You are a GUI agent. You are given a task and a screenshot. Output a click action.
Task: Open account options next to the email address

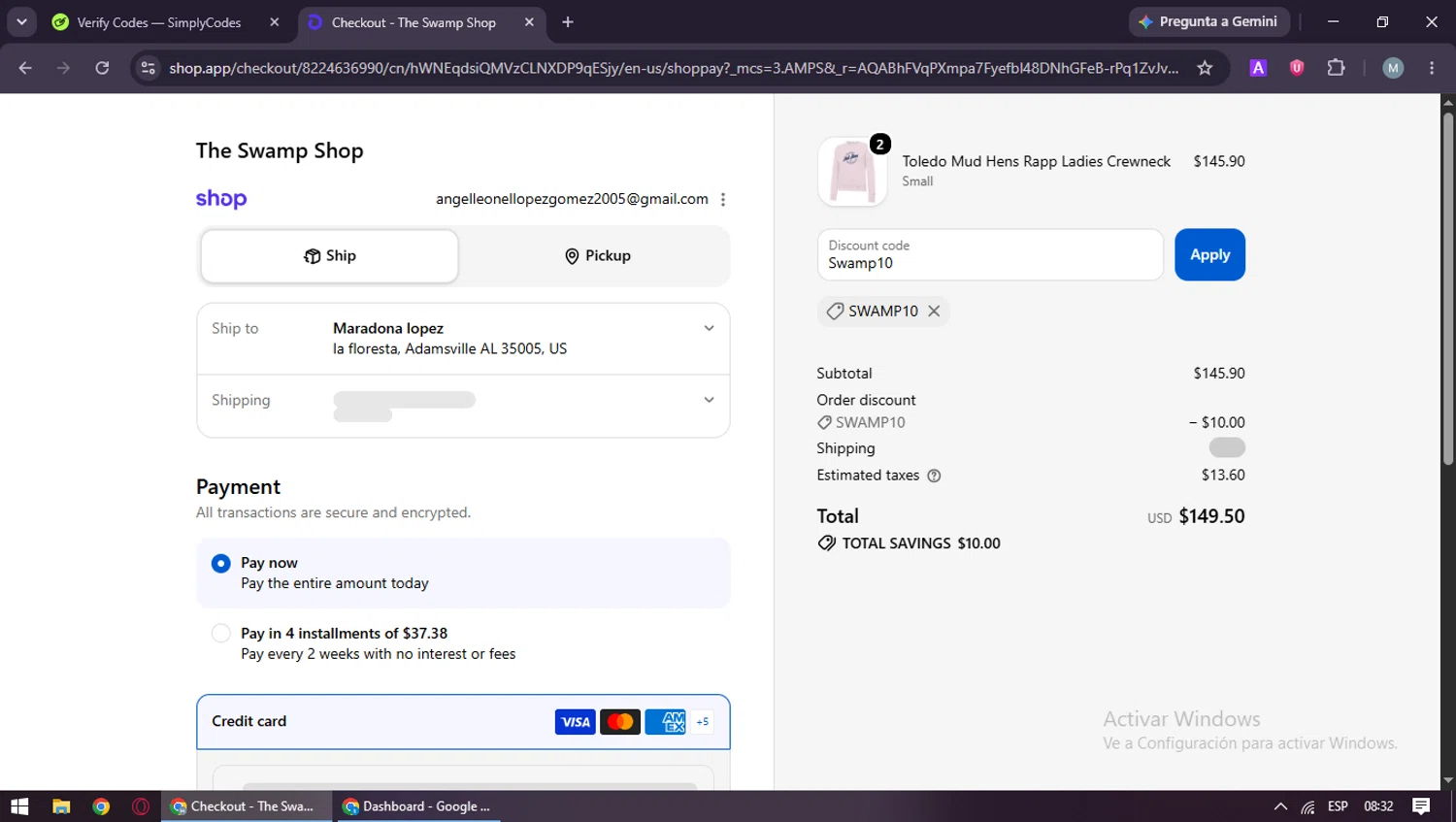(x=723, y=200)
